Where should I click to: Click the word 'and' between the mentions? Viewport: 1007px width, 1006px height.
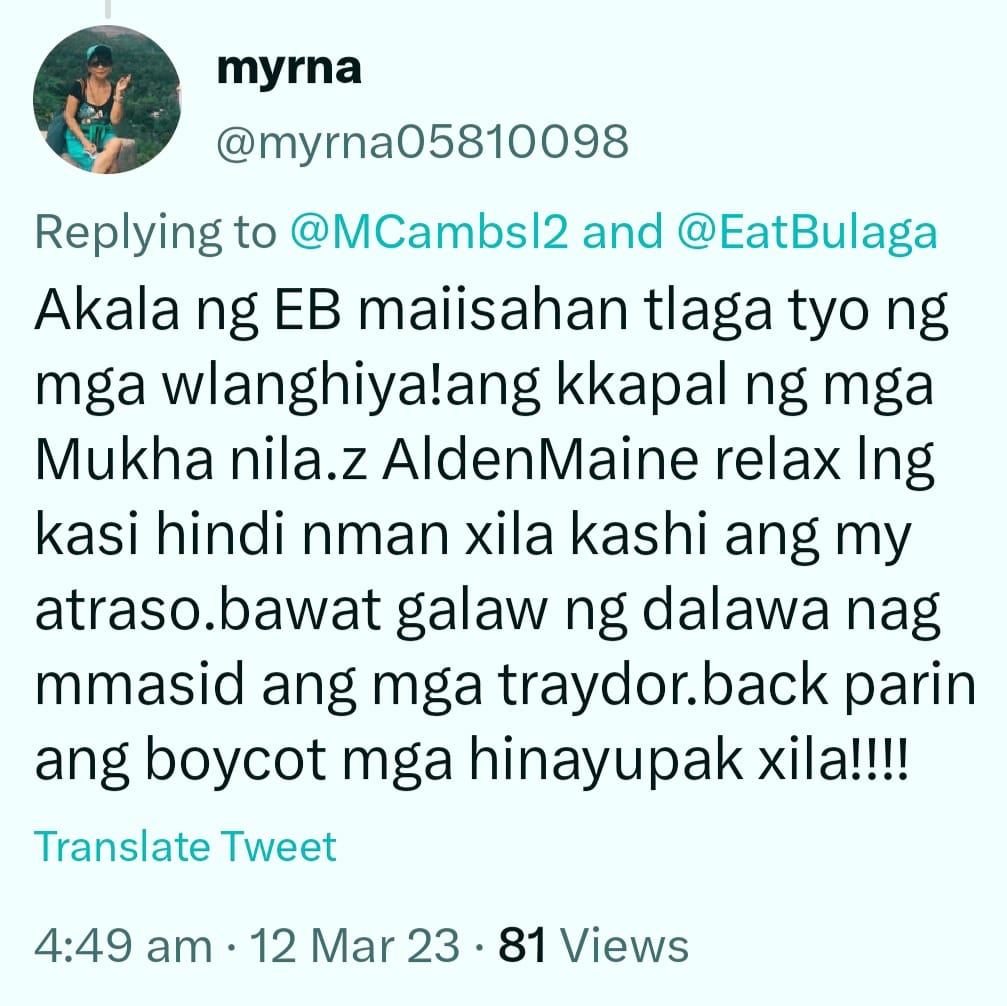(622, 231)
